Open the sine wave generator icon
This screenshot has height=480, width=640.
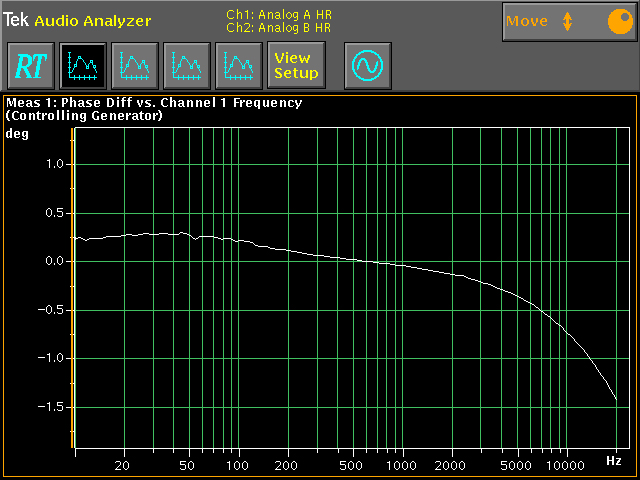367,66
